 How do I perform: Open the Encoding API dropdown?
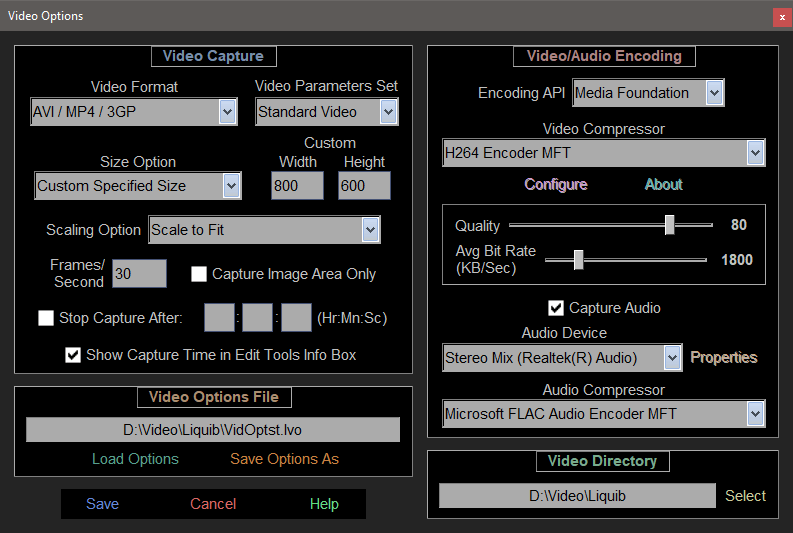[713, 93]
